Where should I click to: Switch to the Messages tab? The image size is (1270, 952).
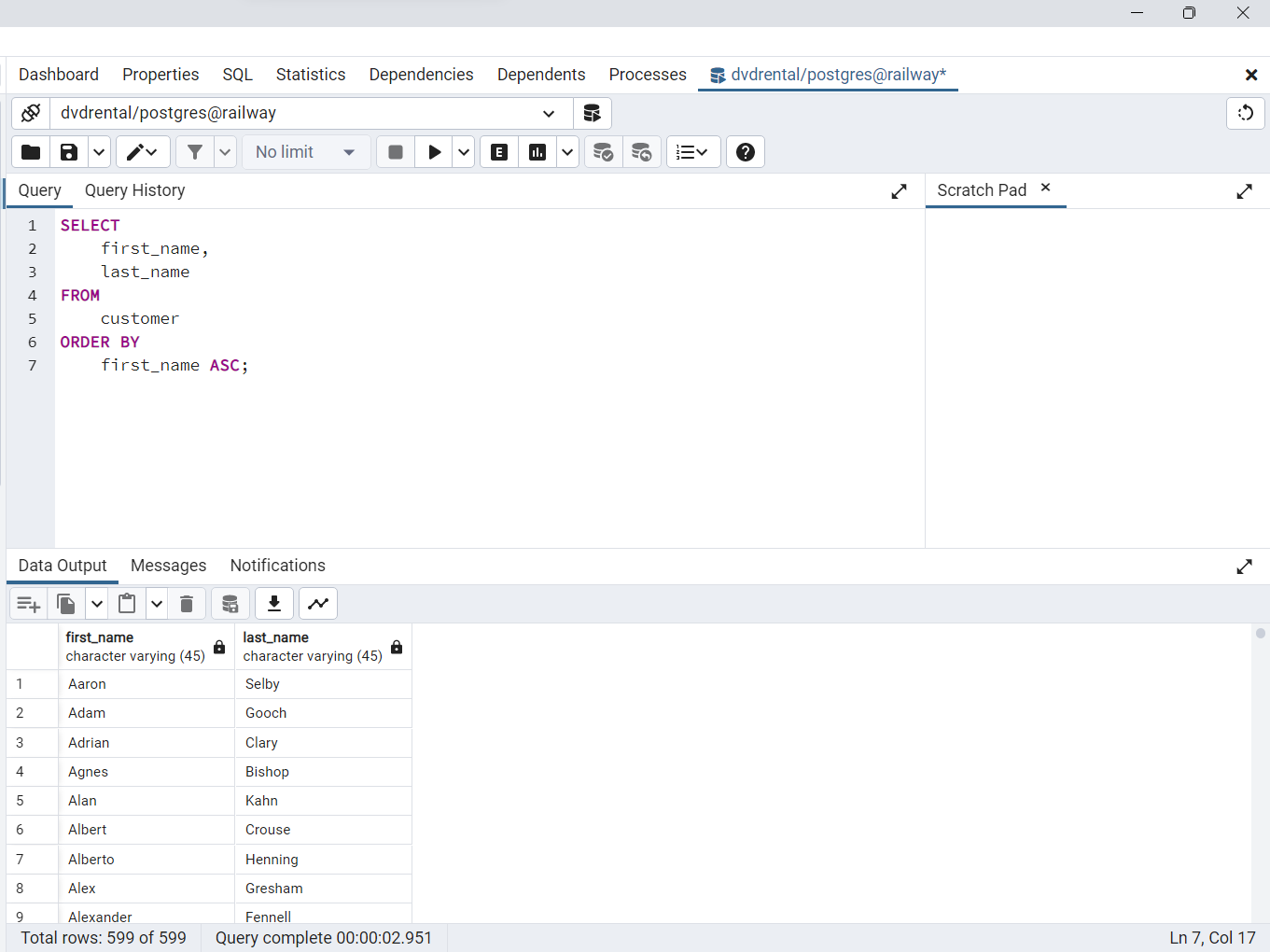pyautogui.click(x=169, y=566)
